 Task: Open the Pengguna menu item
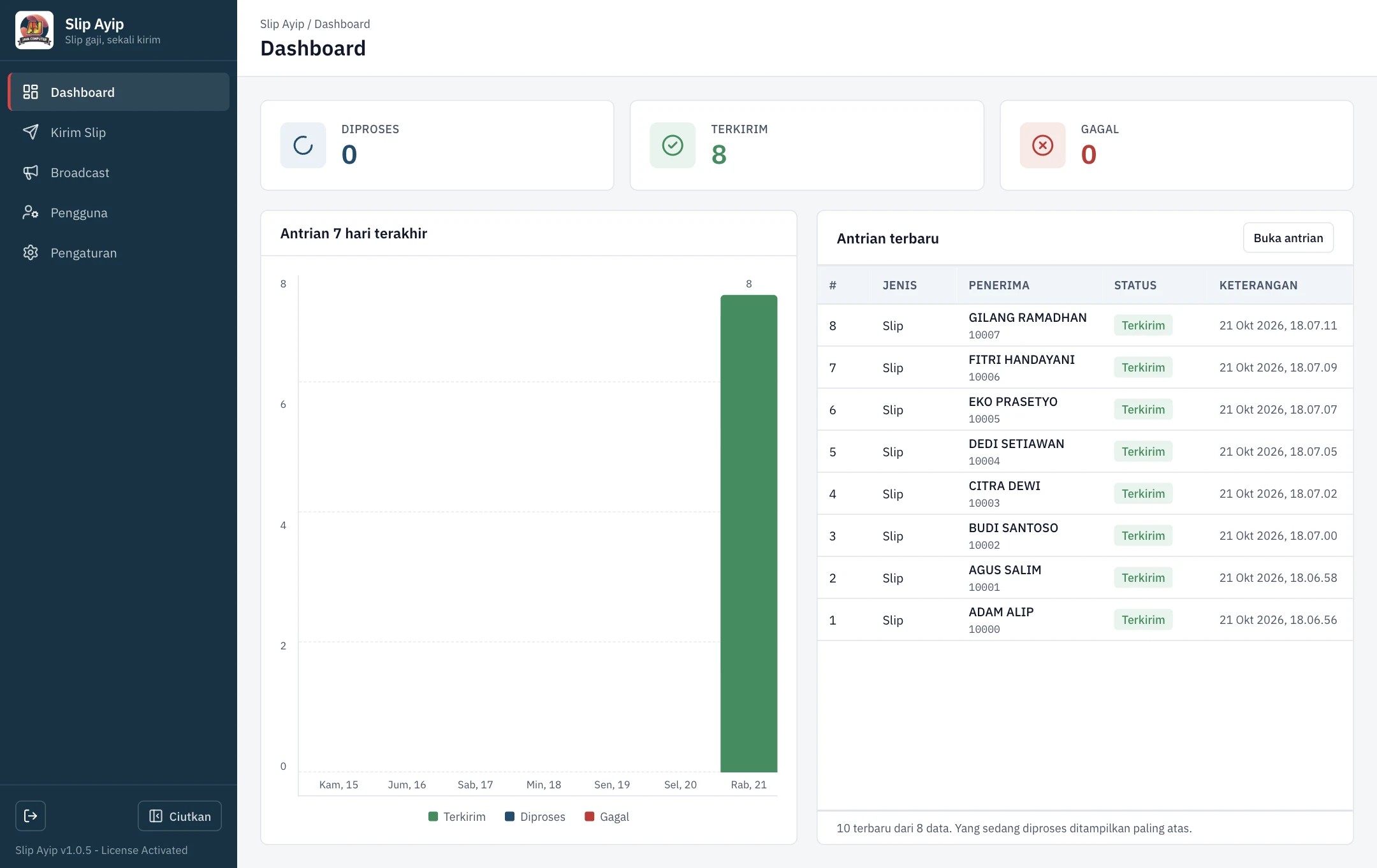[x=119, y=212]
